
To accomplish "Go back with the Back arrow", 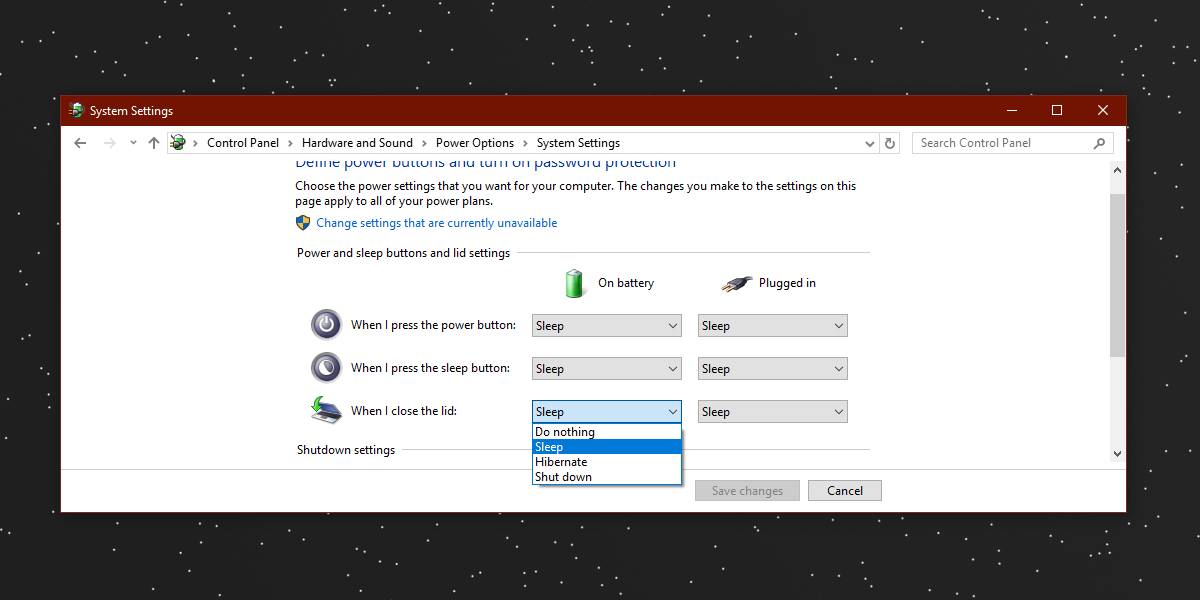I will point(80,143).
